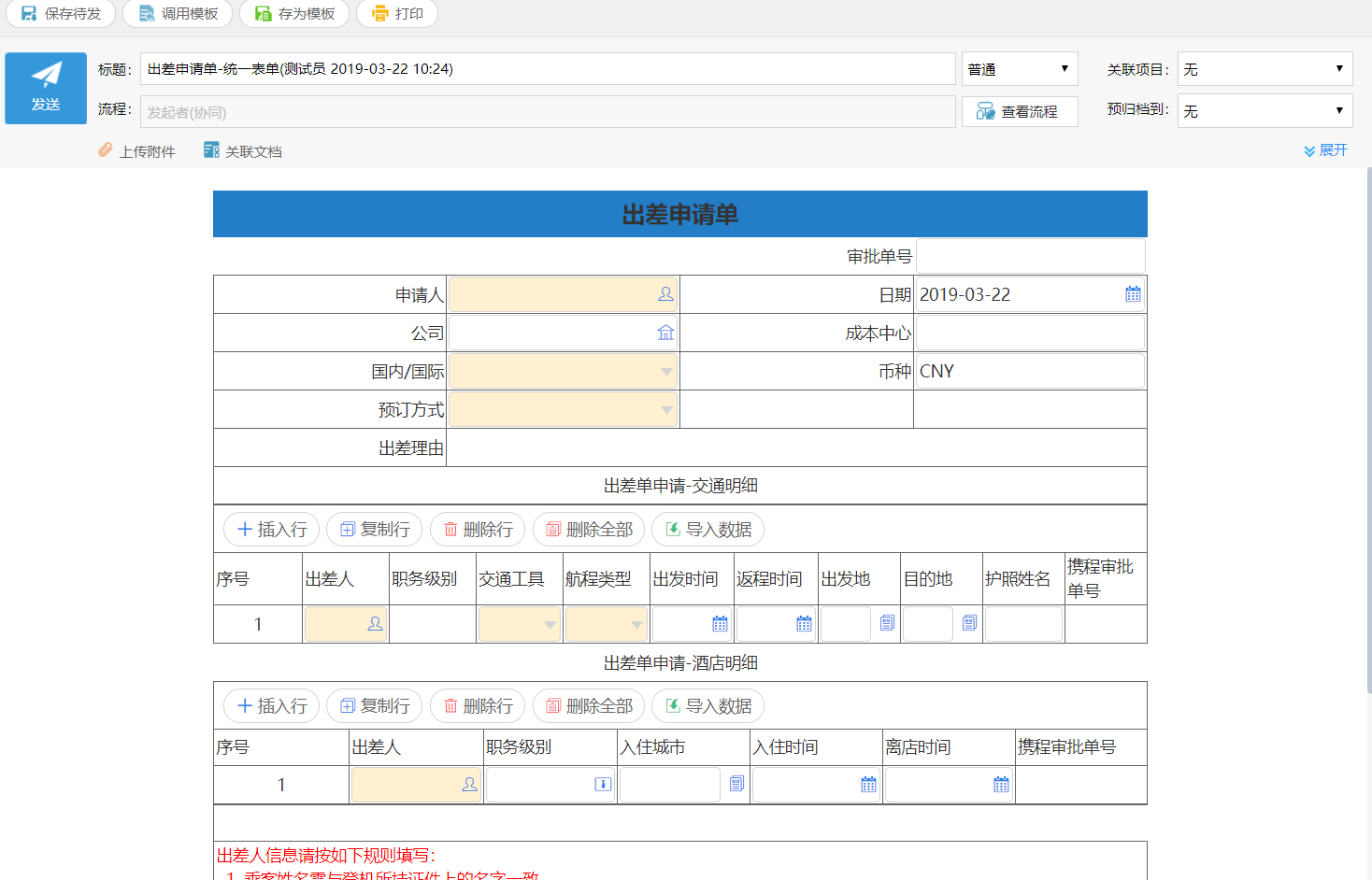Click 保存待发 in the top toolbar
The height and width of the screenshot is (880, 1372).
(x=62, y=14)
